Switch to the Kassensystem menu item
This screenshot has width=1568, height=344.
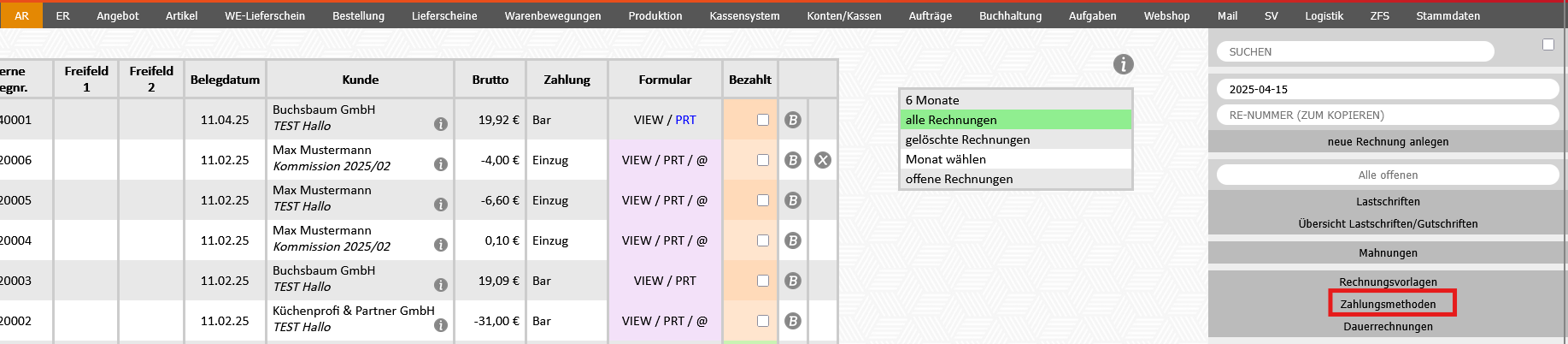point(744,15)
